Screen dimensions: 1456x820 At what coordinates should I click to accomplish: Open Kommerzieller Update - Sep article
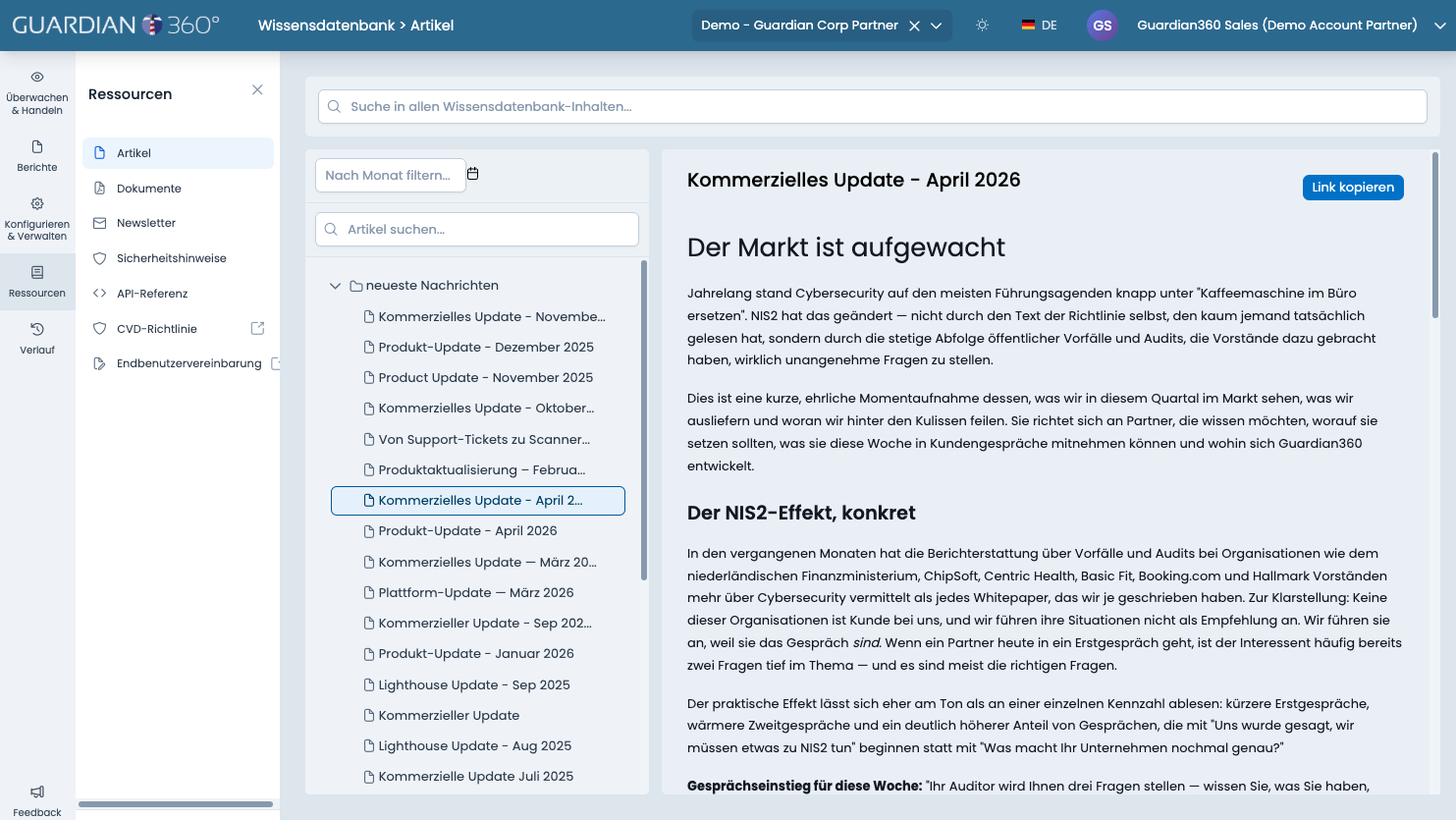[x=478, y=623]
